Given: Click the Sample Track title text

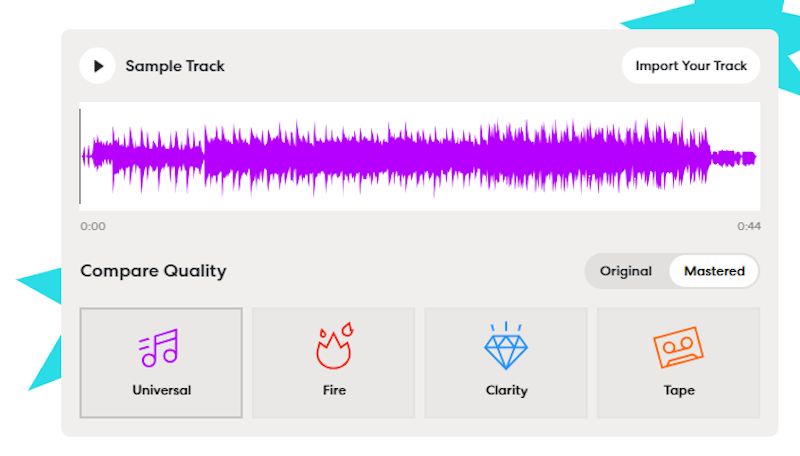Looking at the screenshot, I should pos(175,66).
